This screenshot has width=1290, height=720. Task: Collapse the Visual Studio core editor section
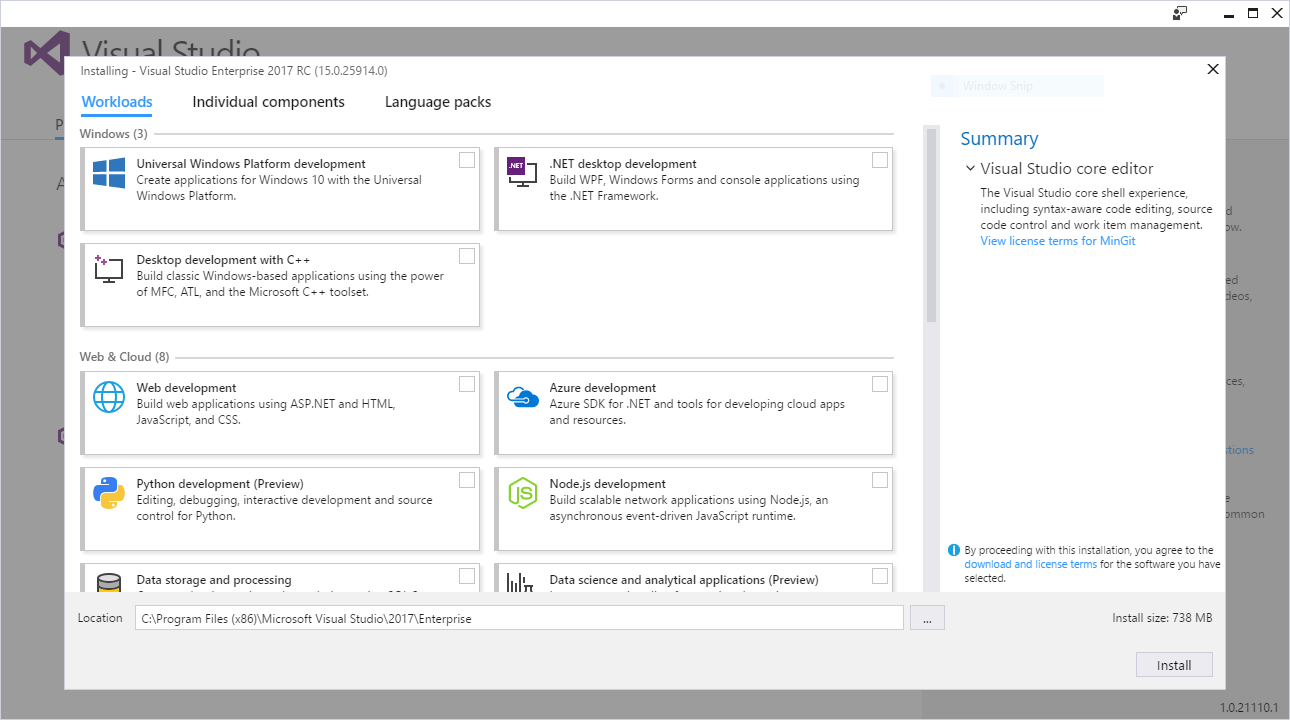[970, 169]
